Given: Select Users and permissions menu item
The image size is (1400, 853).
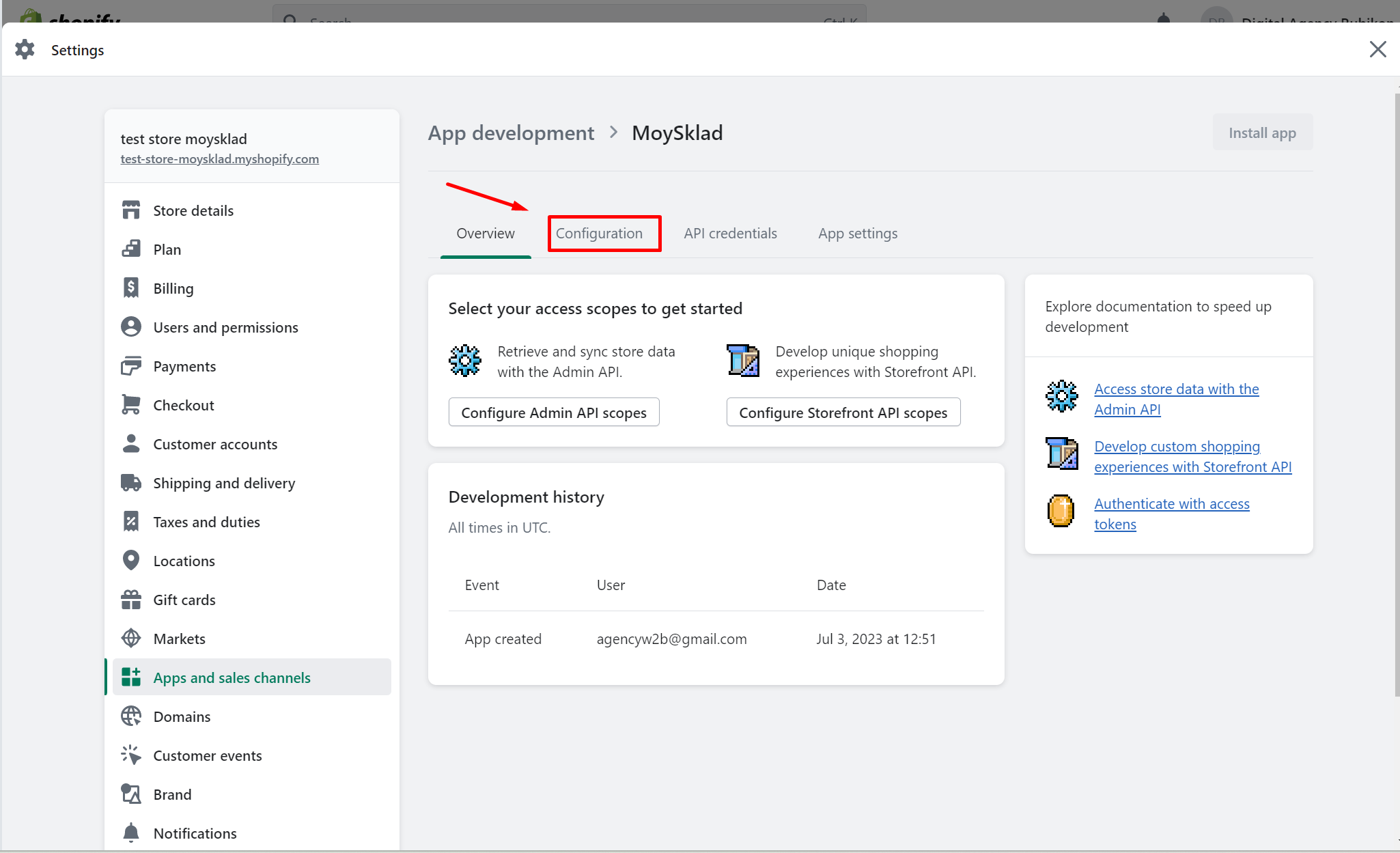Looking at the screenshot, I should tap(252, 327).
